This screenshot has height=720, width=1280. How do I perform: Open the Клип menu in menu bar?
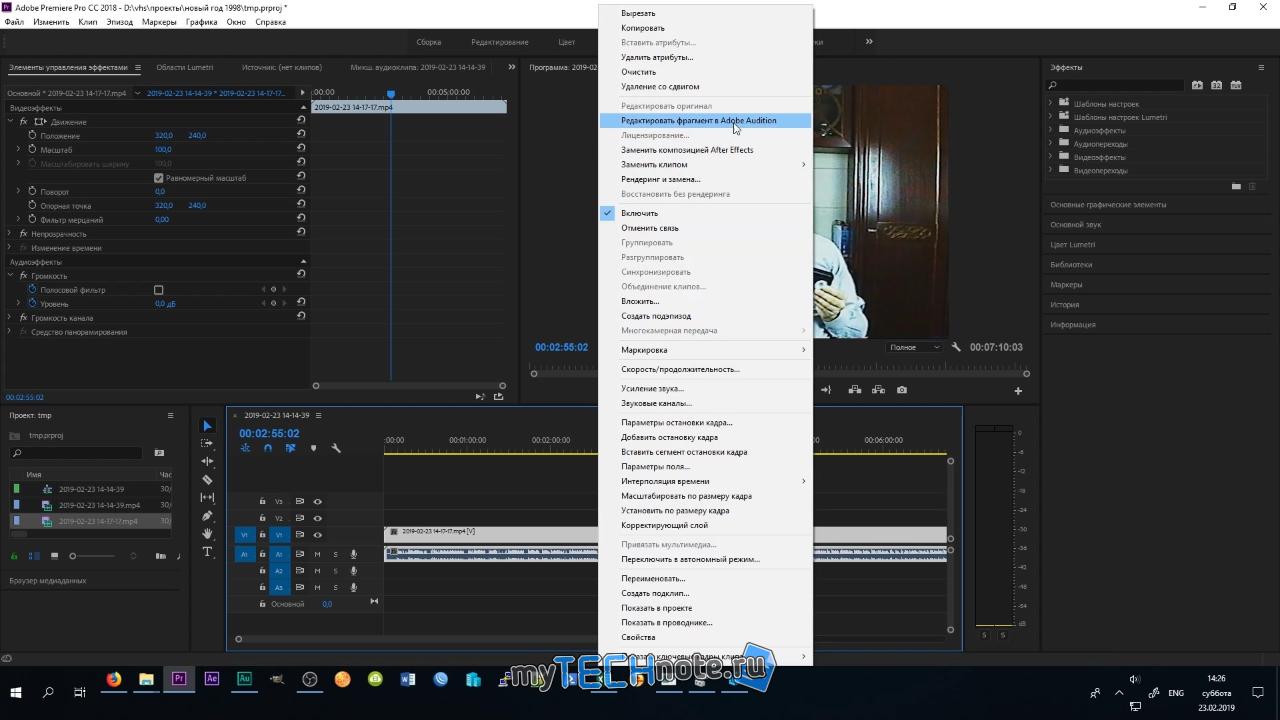88,22
